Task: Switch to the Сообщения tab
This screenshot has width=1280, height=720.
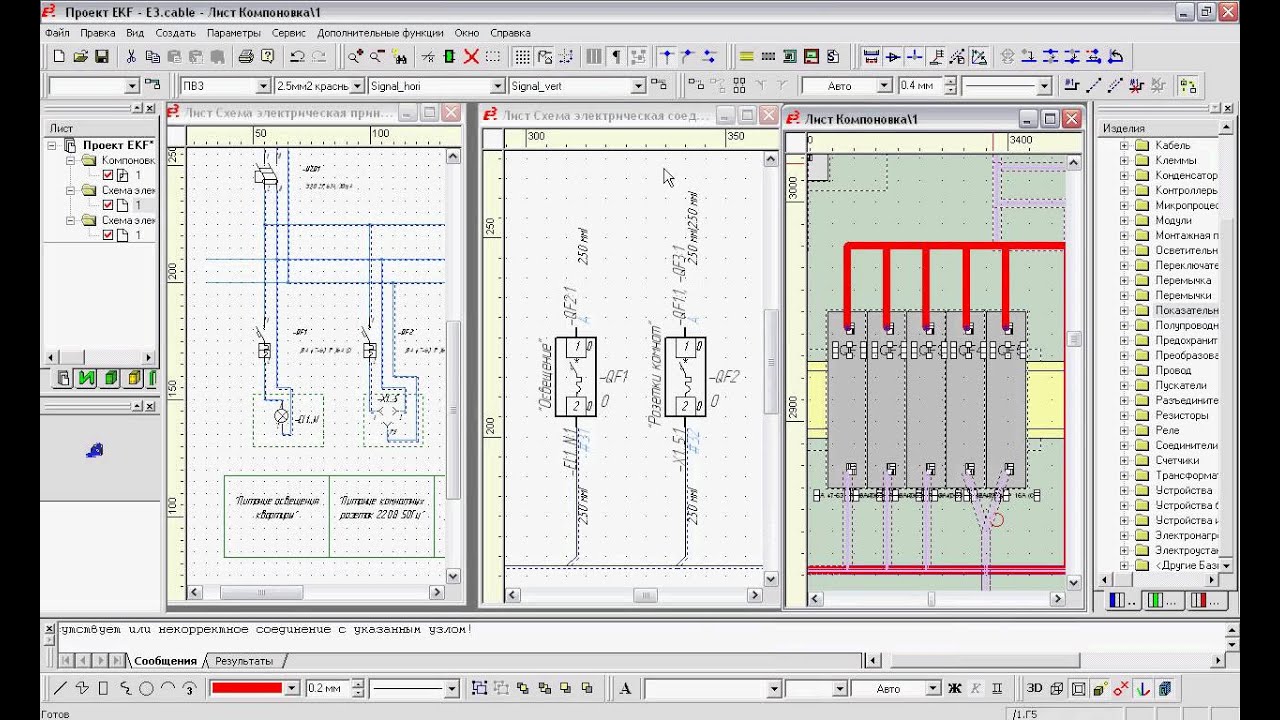Action: [x=165, y=661]
